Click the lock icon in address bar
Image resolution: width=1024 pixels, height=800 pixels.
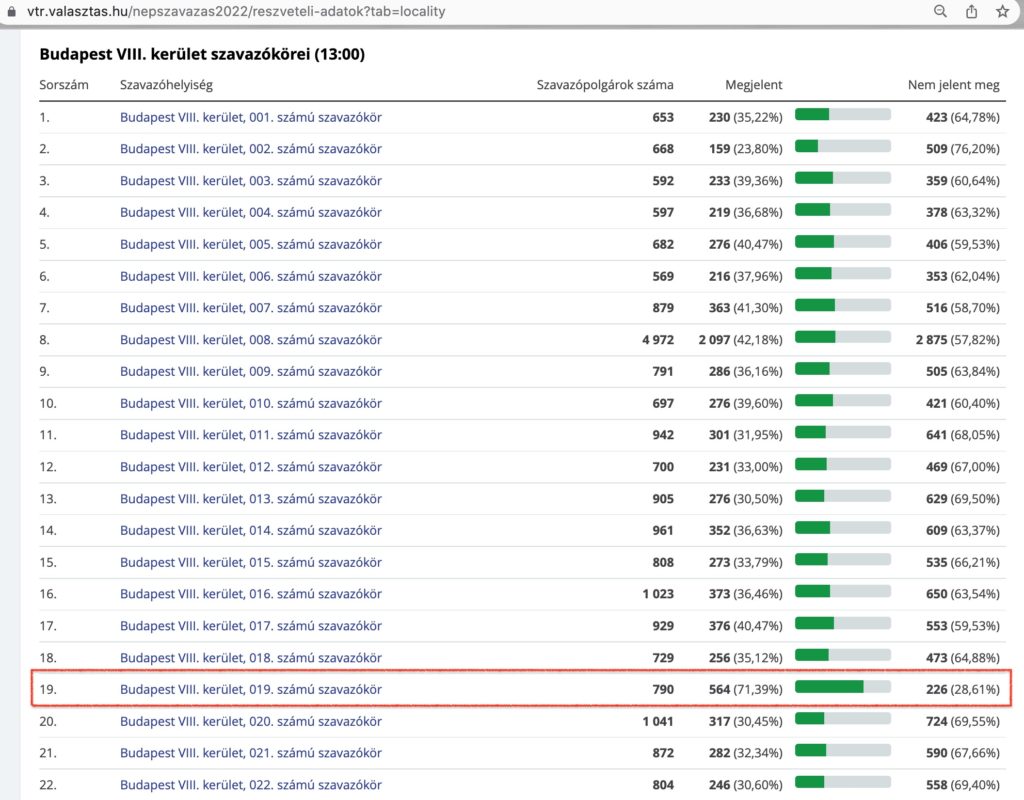tap(9, 12)
